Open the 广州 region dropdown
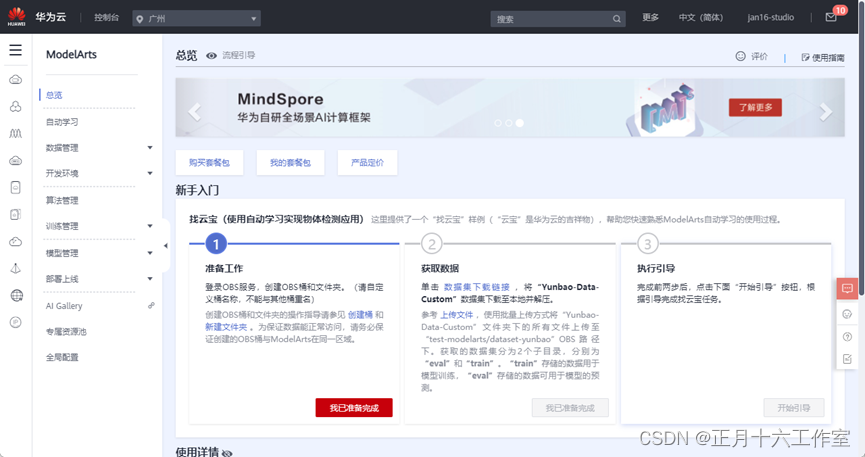Image resolution: width=865 pixels, height=457 pixels. pos(196,18)
